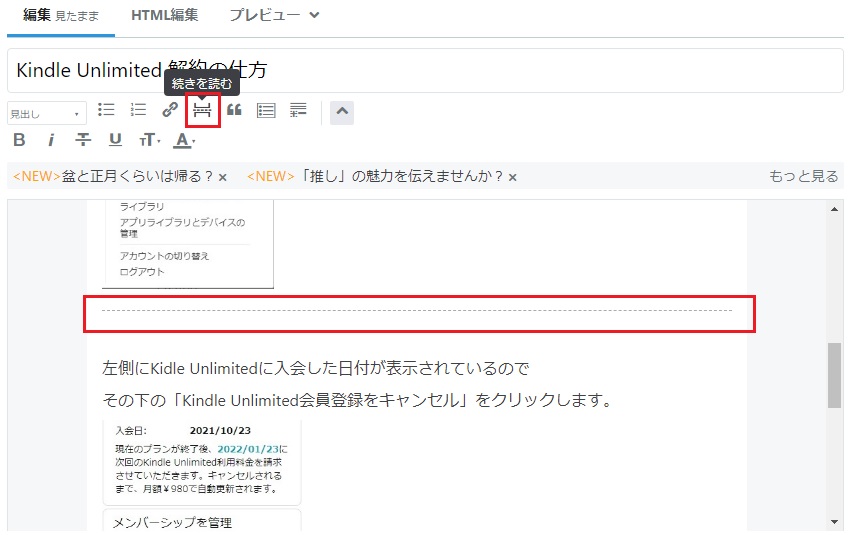Viewport: 854px width, 535px height.
Task: Dismiss the 盆と正月くらいは帰る？ topic
Action: pyautogui.click(x=223, y=177)
